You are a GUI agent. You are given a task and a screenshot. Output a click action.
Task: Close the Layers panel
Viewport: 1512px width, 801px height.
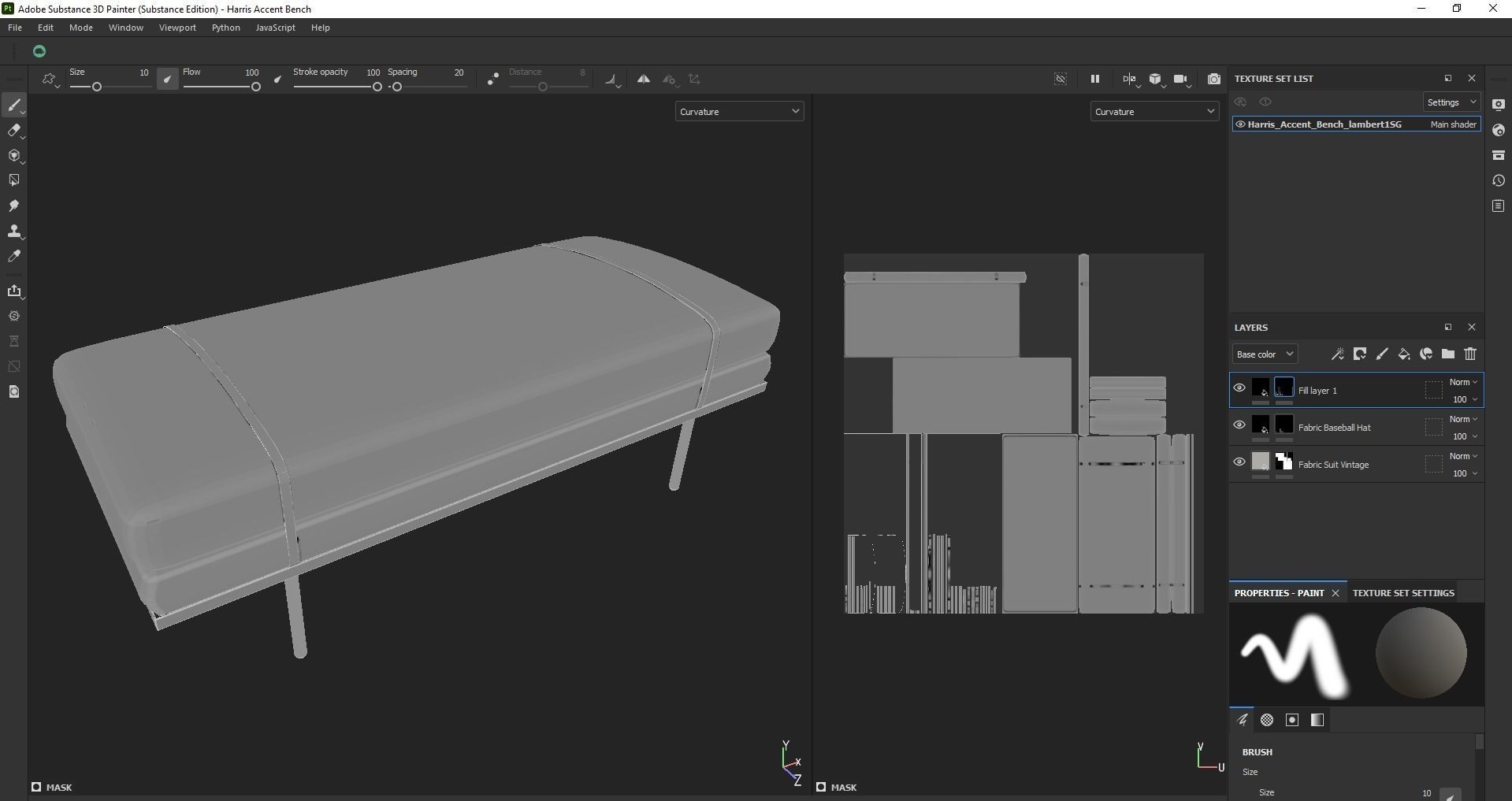(x=1472, y=327)
